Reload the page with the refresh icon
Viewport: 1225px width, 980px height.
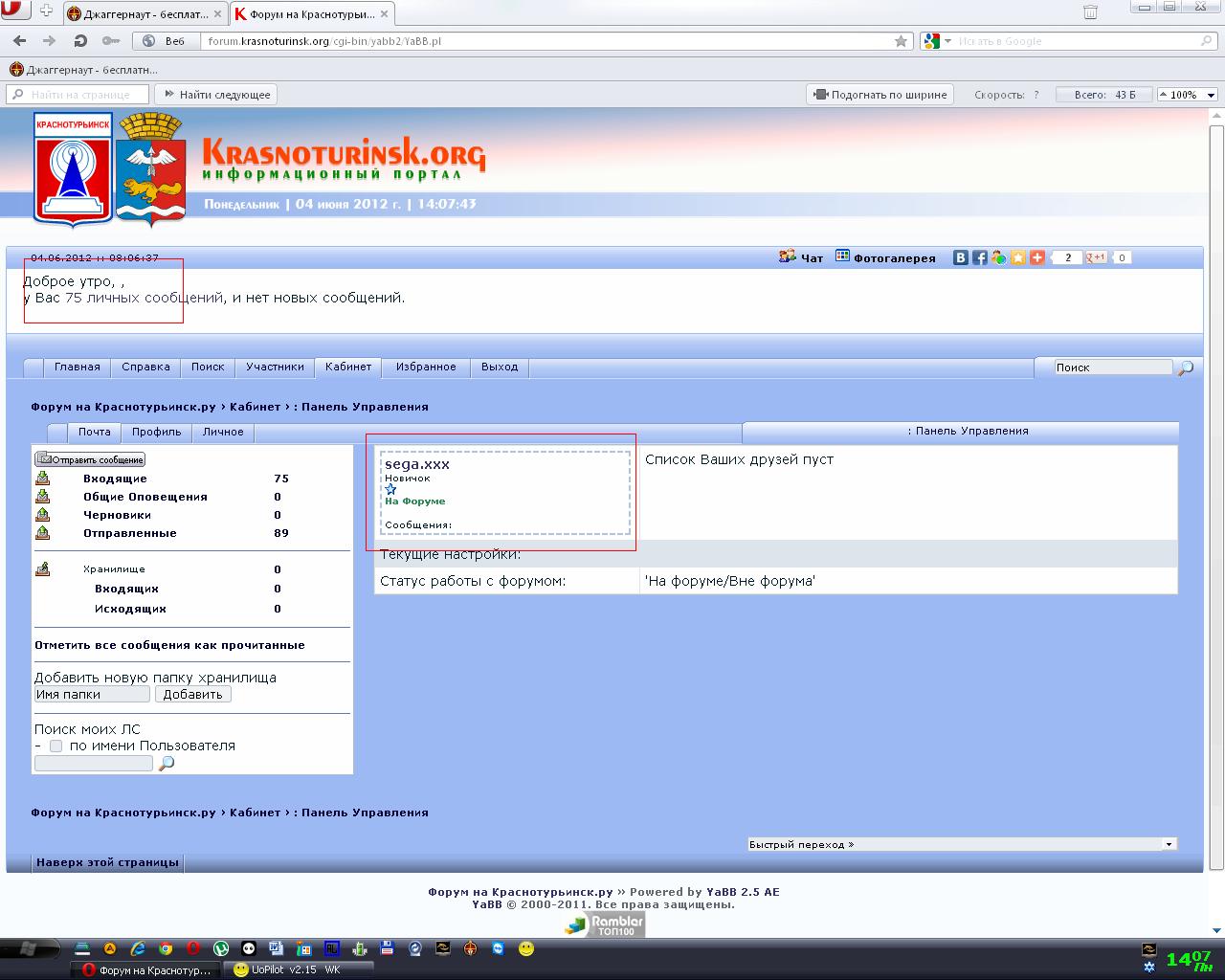(80, 41)
